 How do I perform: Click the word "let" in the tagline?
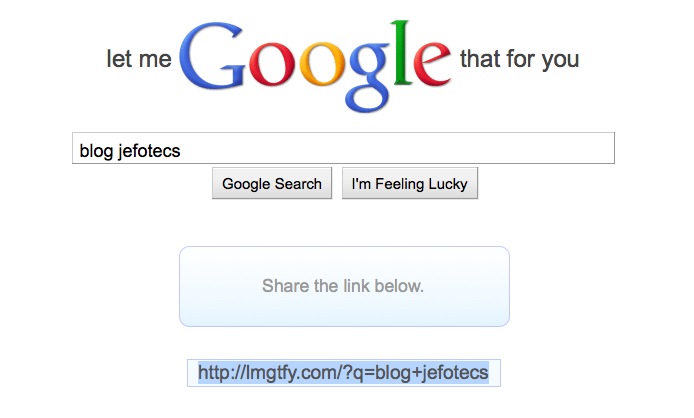[118, 60]
